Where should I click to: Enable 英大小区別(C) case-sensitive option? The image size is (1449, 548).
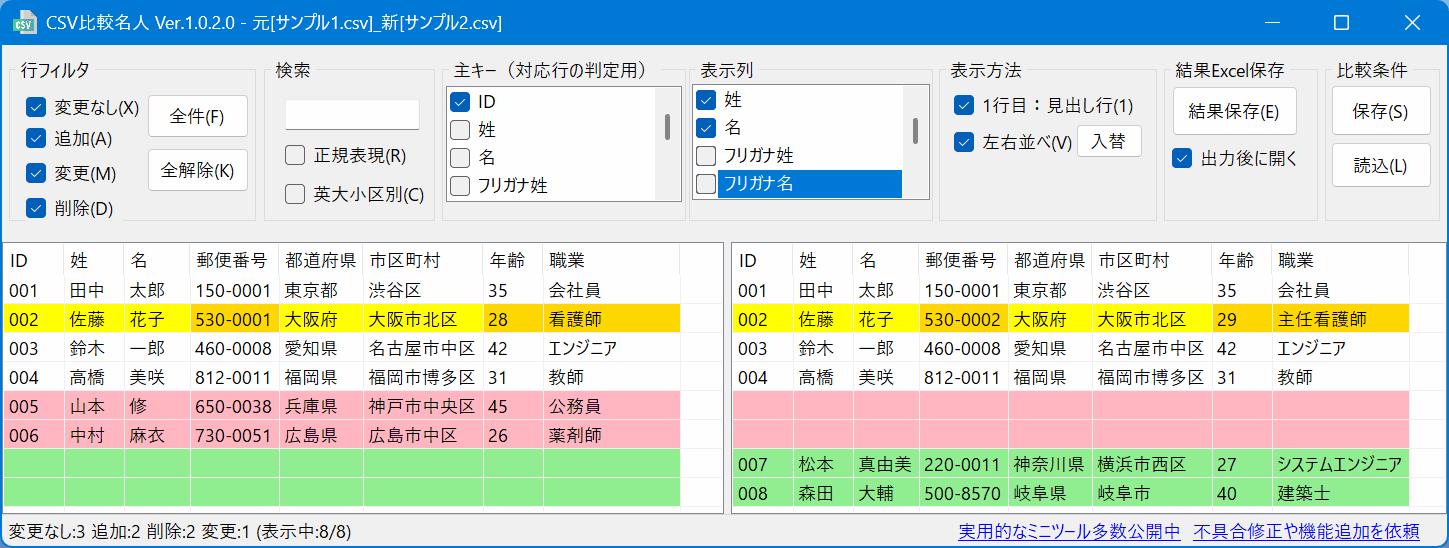(x=295, y=194)
